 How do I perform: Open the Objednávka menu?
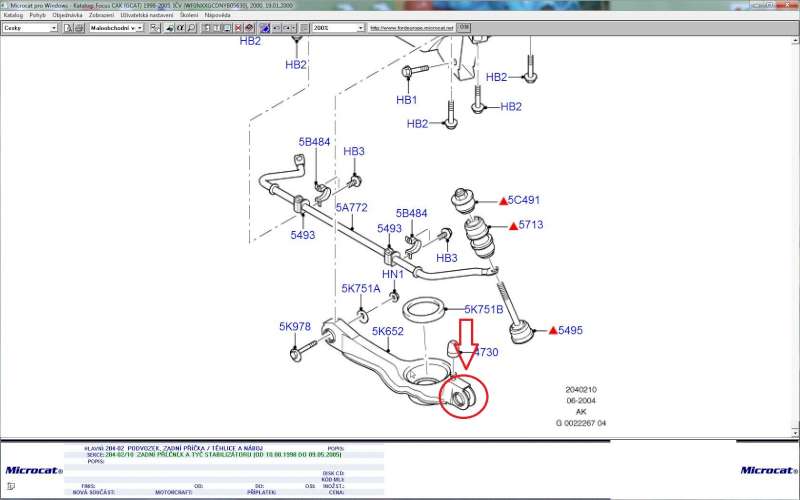click(x=67, y=16)
